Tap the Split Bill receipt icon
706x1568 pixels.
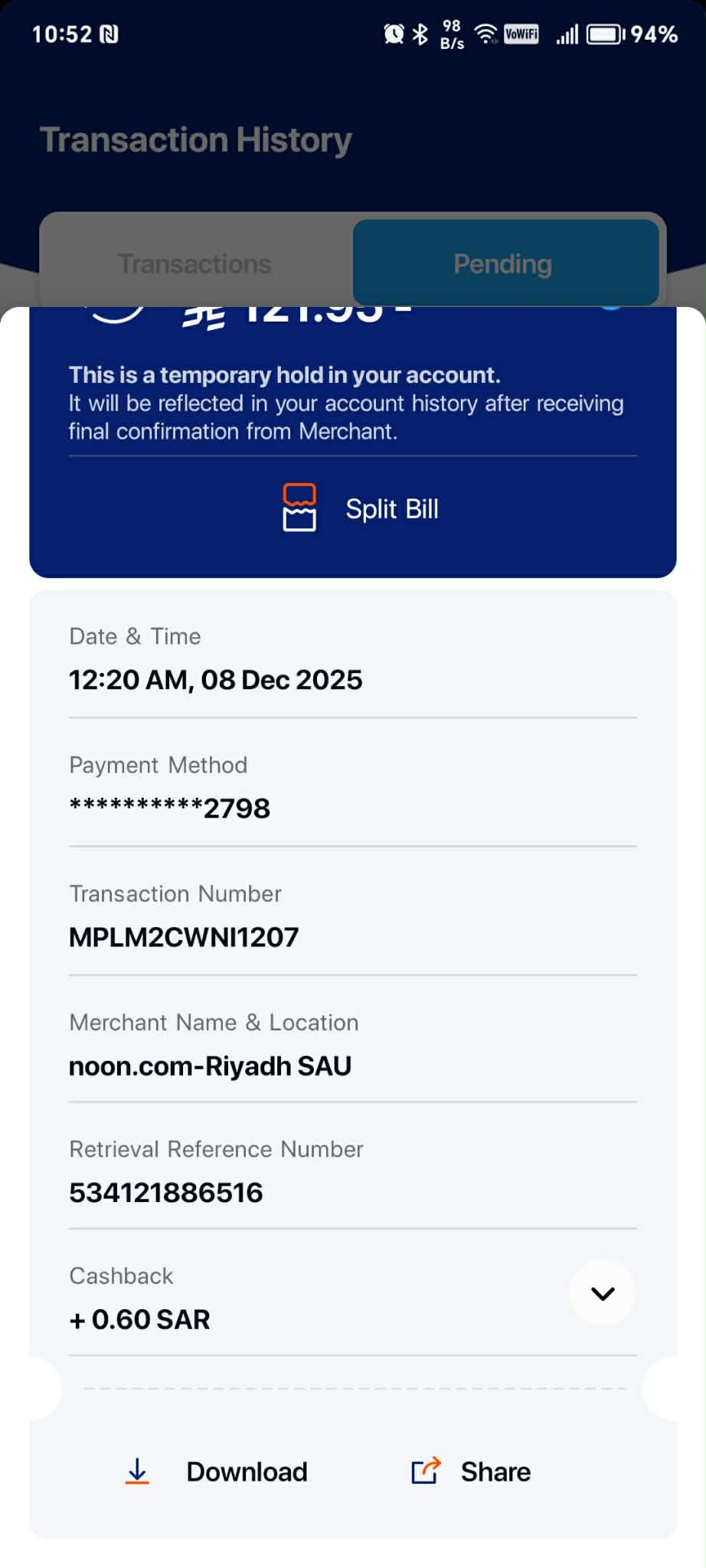(299, 508)
